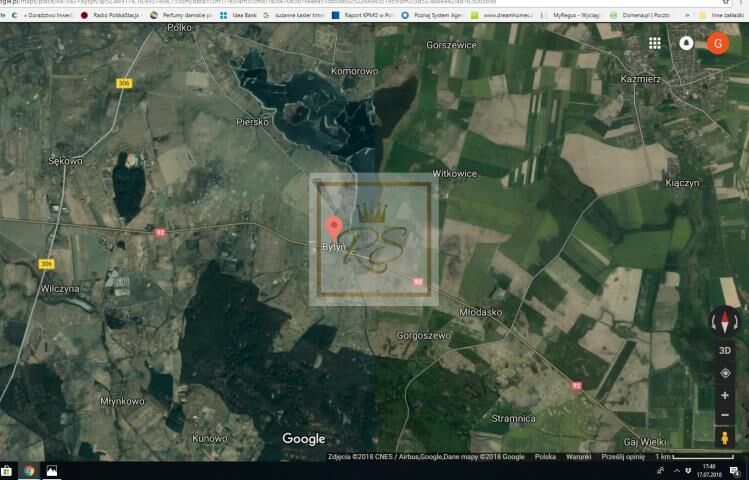This screenshot has height=480, width=749.
Task: Open Microsoft Store from the taskbar
Action: 6,470
